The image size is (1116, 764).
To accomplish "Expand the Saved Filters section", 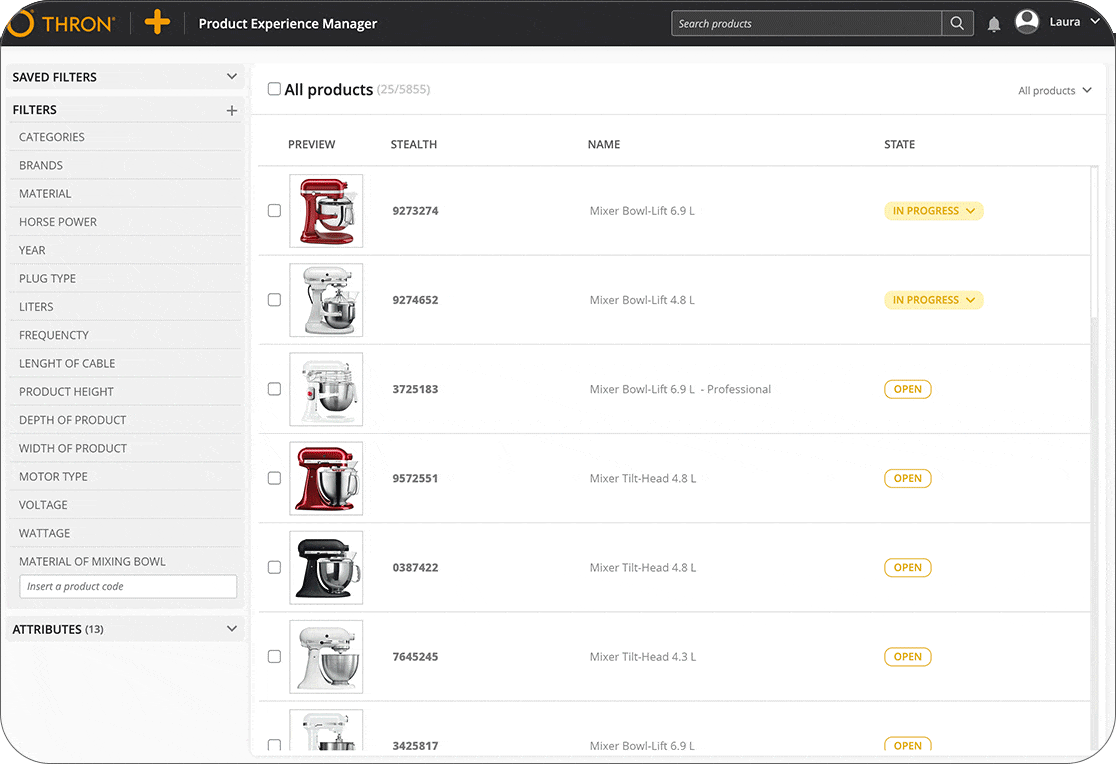I will (x=232, y=77).
